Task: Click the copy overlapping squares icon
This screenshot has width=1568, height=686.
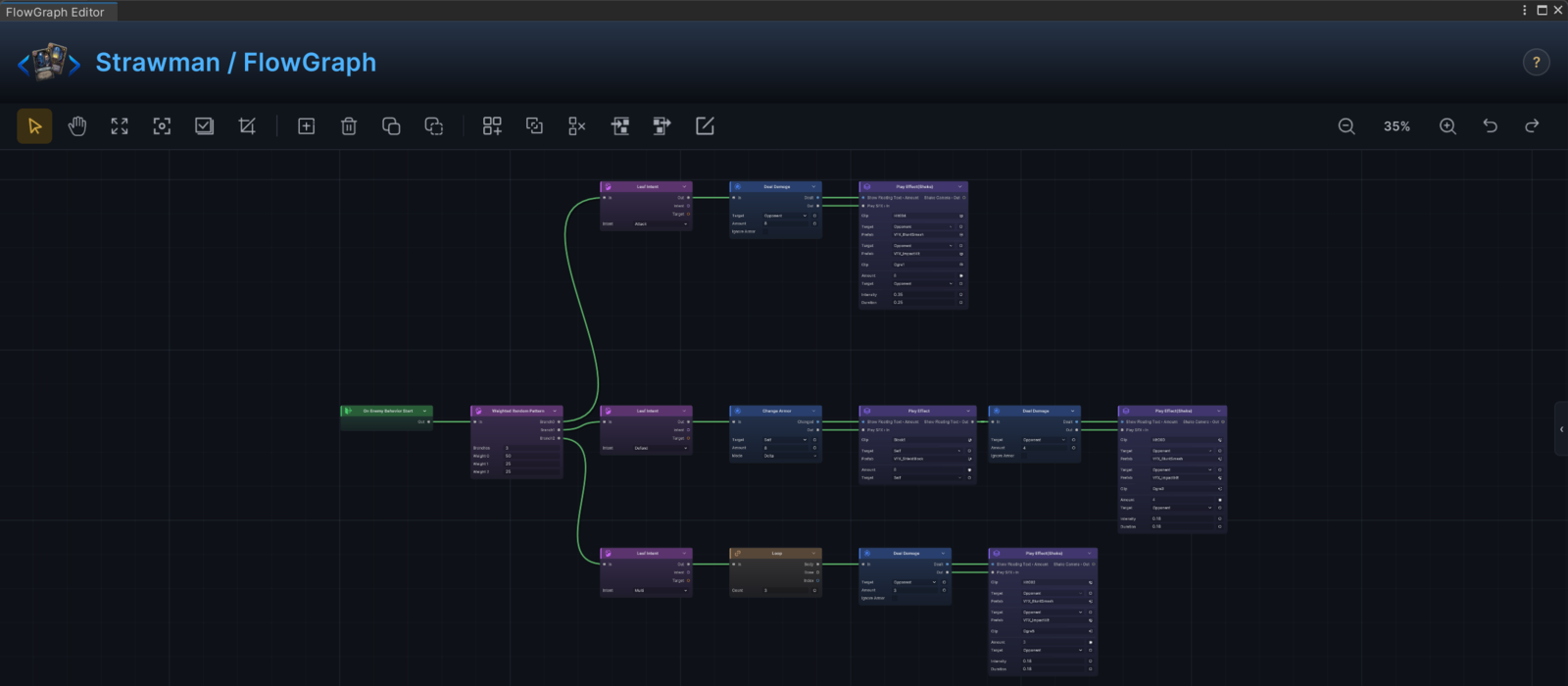Action: (391, 126)
